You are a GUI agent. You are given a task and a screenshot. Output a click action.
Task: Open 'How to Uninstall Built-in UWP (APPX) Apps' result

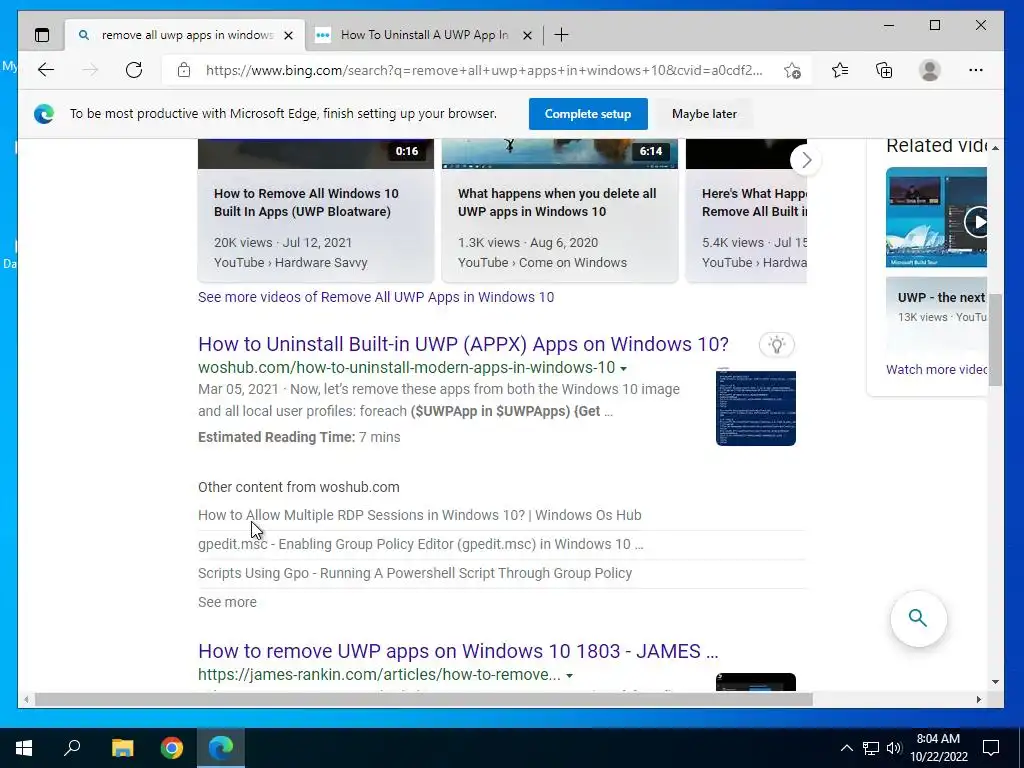[x=463, y=344]
